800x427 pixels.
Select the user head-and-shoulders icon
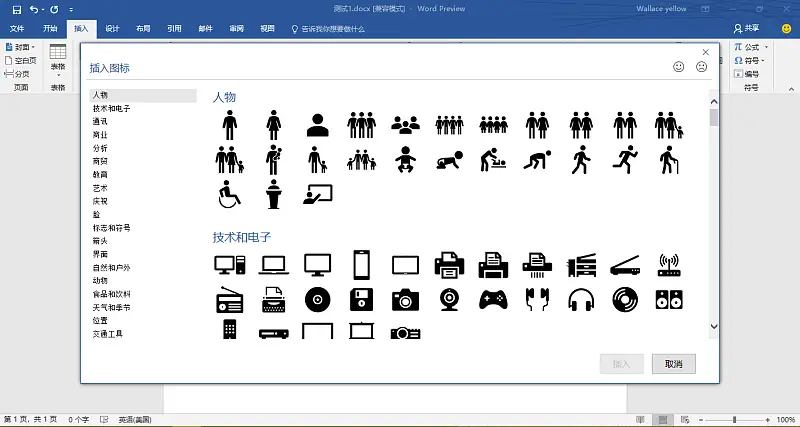(317, 125)
